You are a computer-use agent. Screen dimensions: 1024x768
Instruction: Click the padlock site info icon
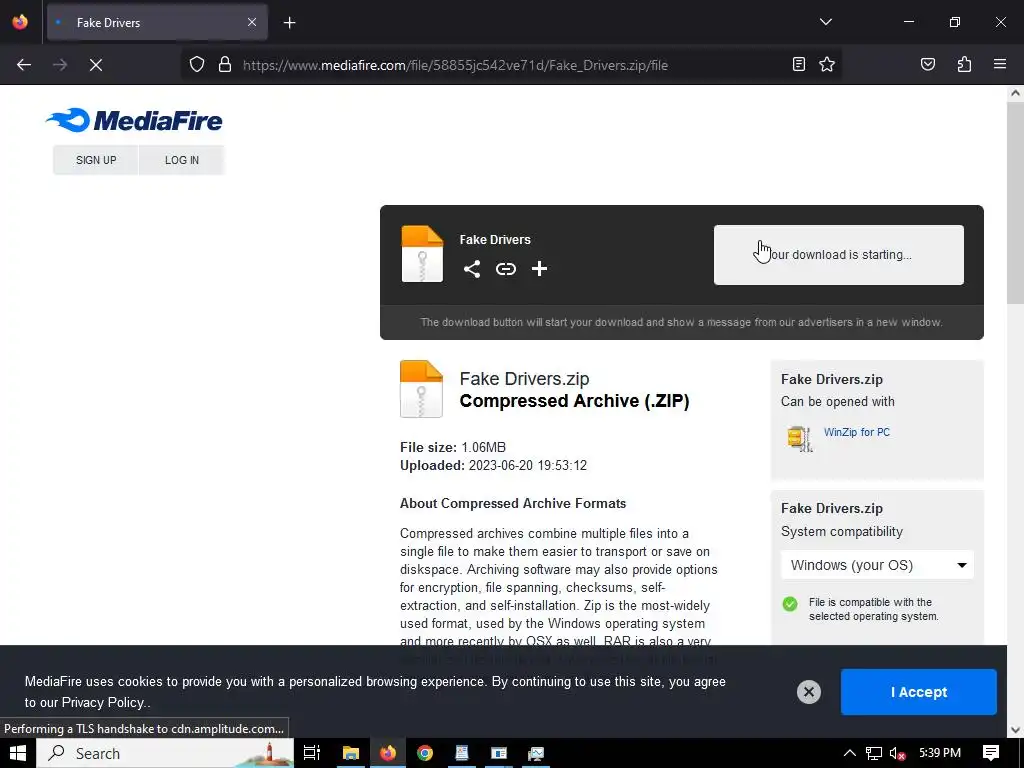click(x=225, y=65)
